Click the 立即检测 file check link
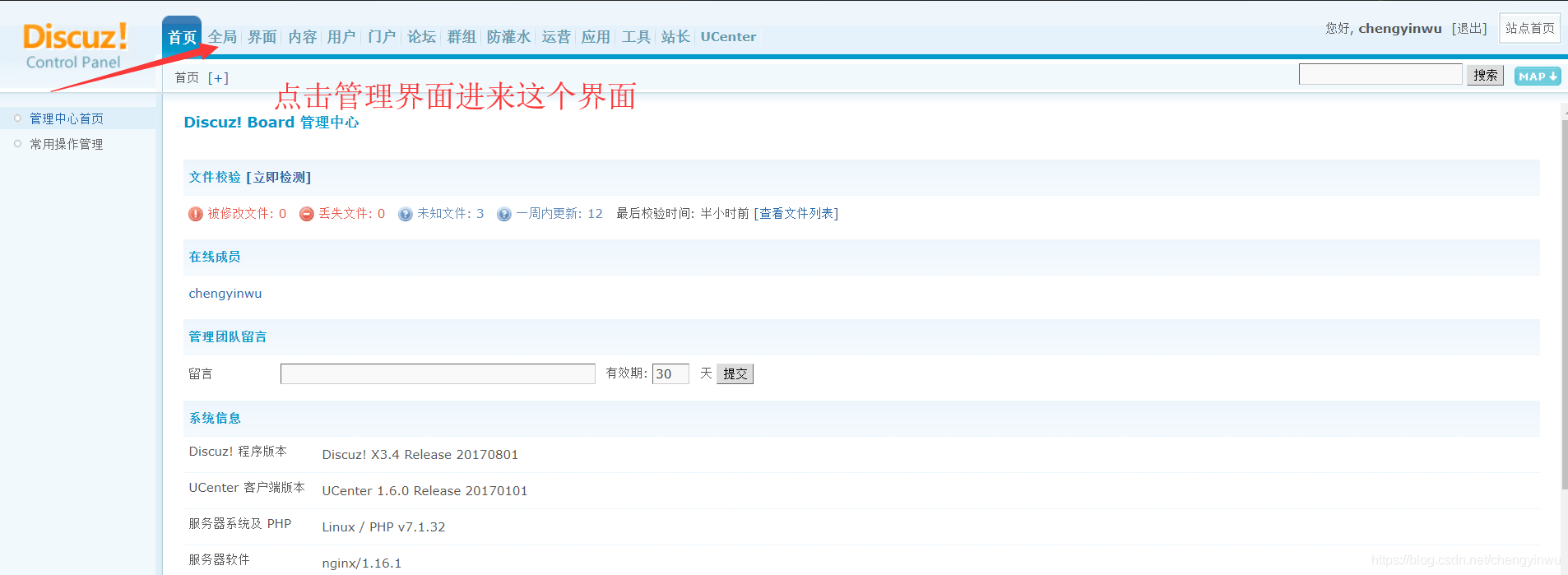Viewport: 1568px width, 575px height. [x=278, y=177]
